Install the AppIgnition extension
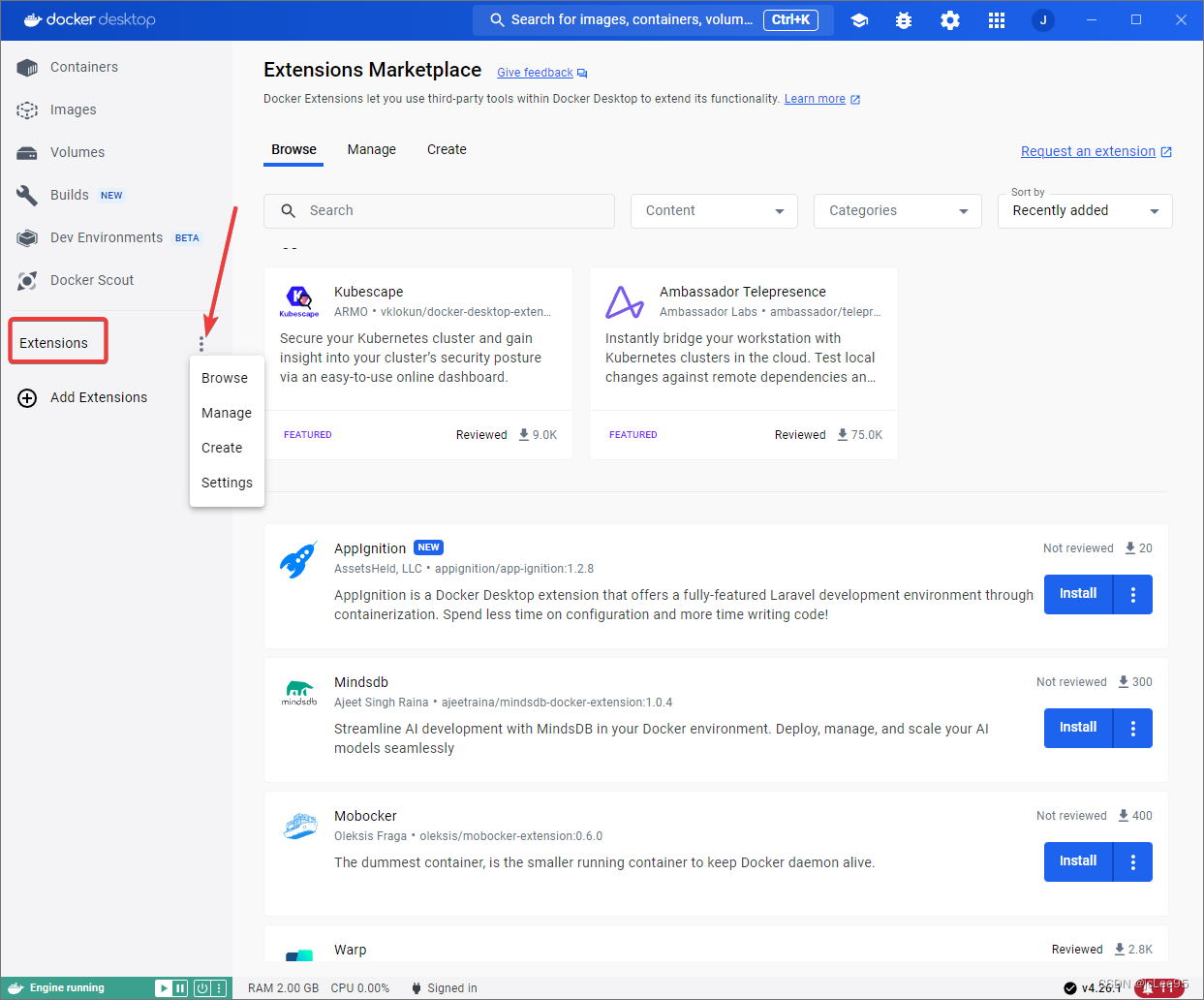Viewport: 1204px width, 1000px height. click(x=1078, y=595)
